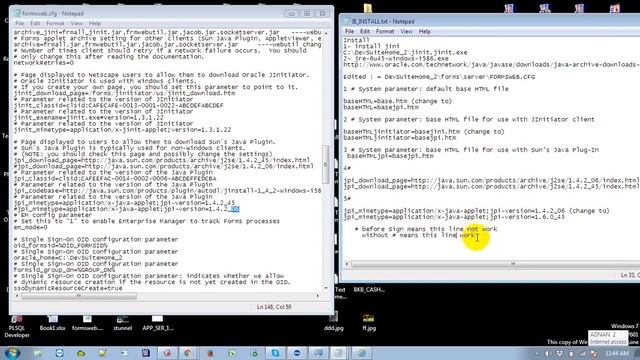Click the Windows Start orb
This screenshot has height=360, width=640.
pos(12,353)
